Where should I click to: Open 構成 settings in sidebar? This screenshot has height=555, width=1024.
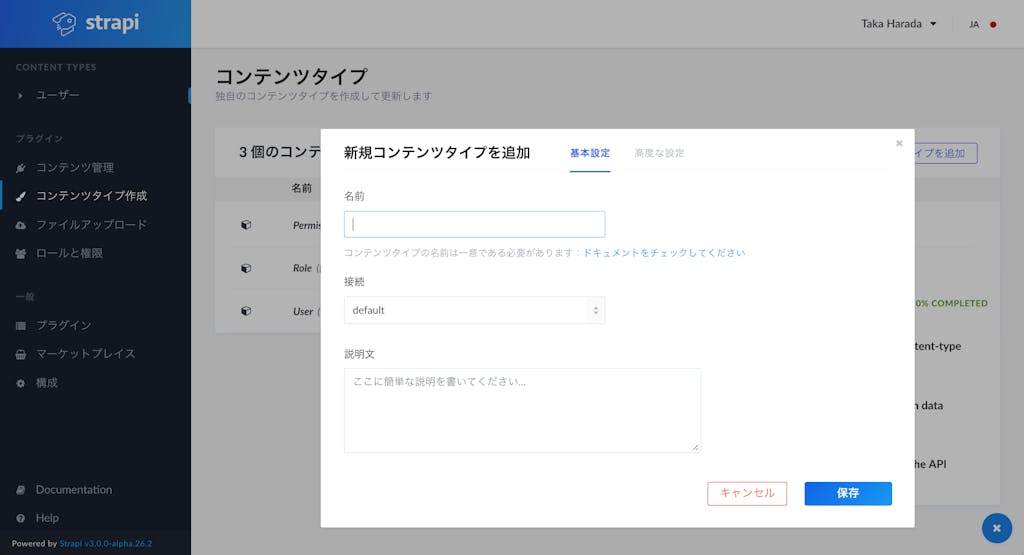pos(46,383)
